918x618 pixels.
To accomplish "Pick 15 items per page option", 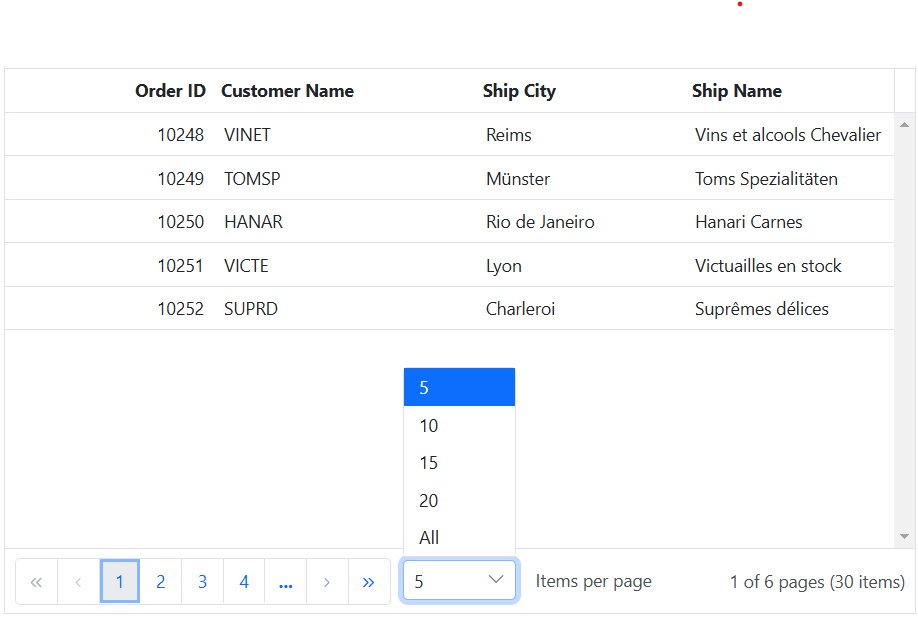I will pos(459,463).
